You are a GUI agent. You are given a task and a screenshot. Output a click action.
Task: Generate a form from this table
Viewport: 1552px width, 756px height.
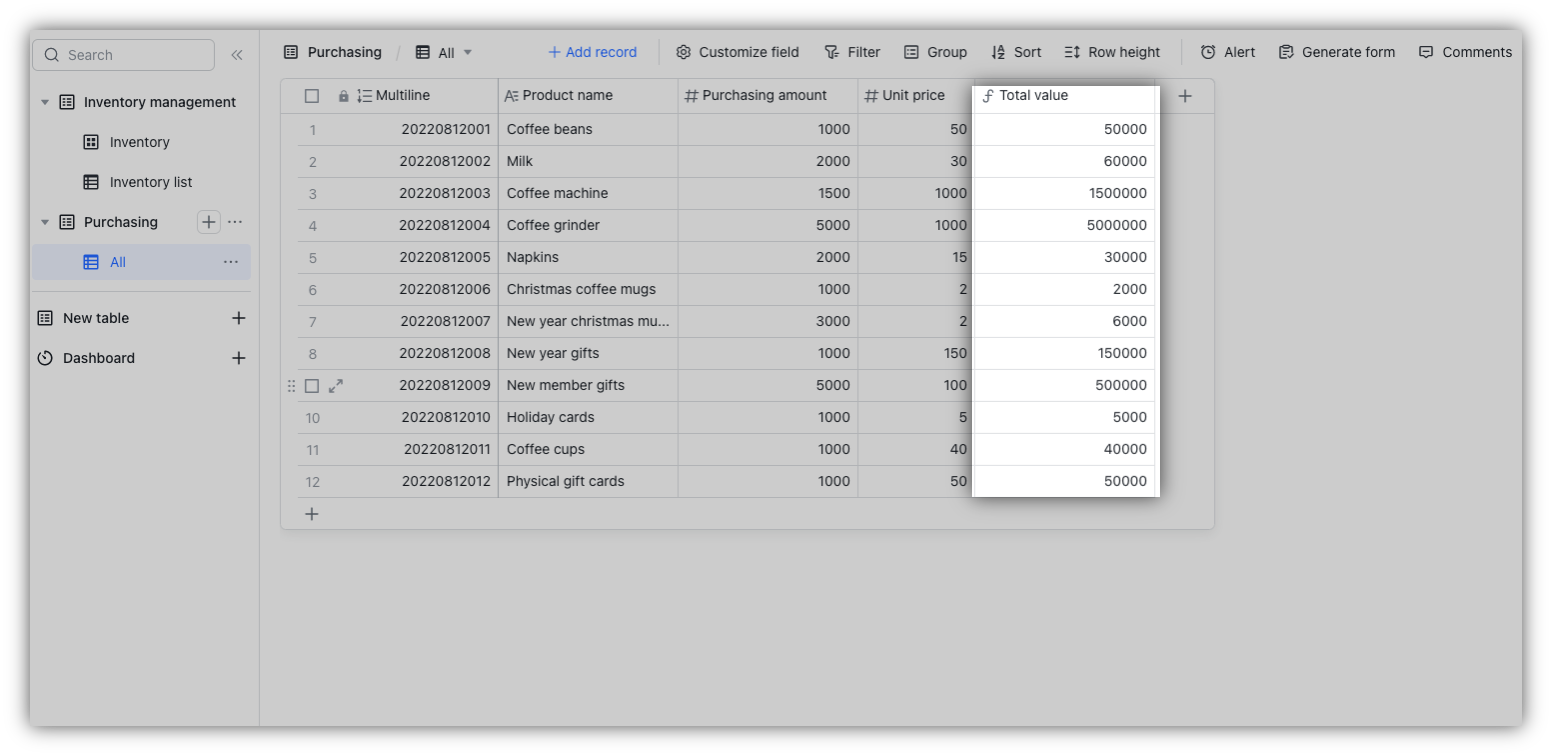pos(1337,51)
